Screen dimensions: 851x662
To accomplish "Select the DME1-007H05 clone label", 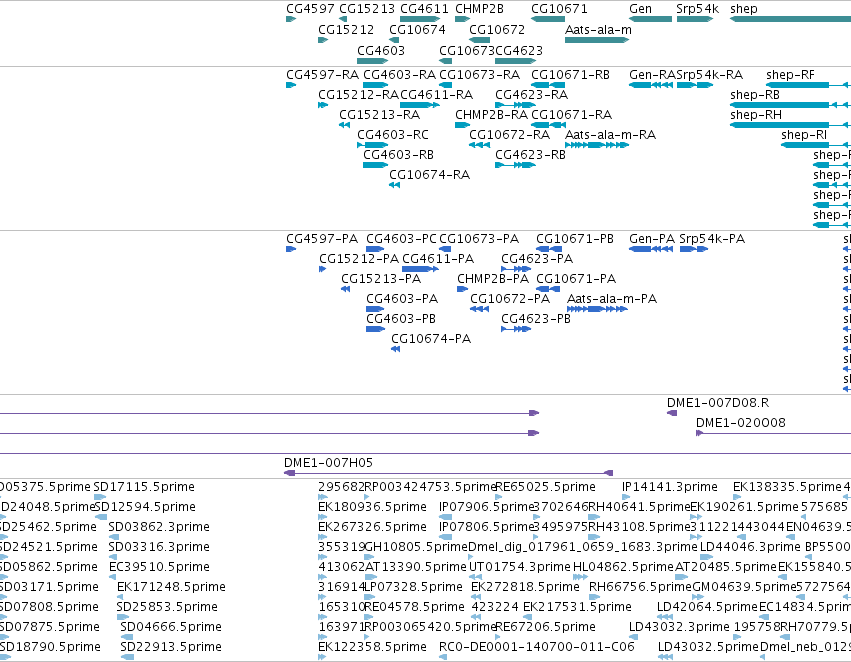I will click(328, 463).
